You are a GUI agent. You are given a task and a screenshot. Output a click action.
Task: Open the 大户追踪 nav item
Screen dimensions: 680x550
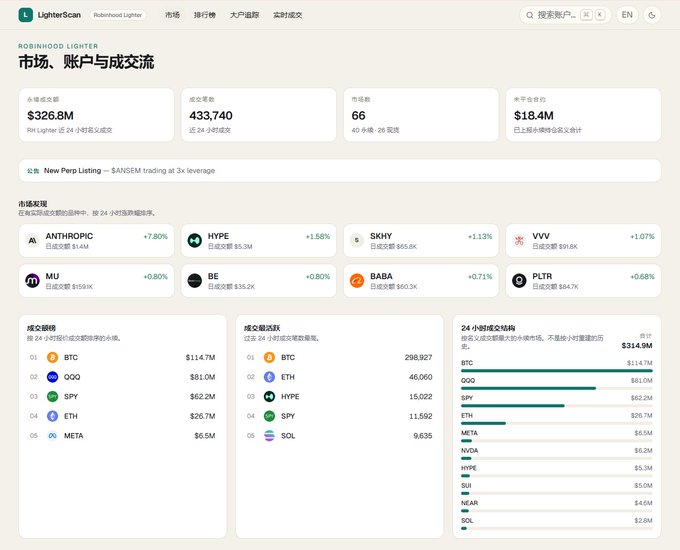pyautogui.click(x=245, y=15)
